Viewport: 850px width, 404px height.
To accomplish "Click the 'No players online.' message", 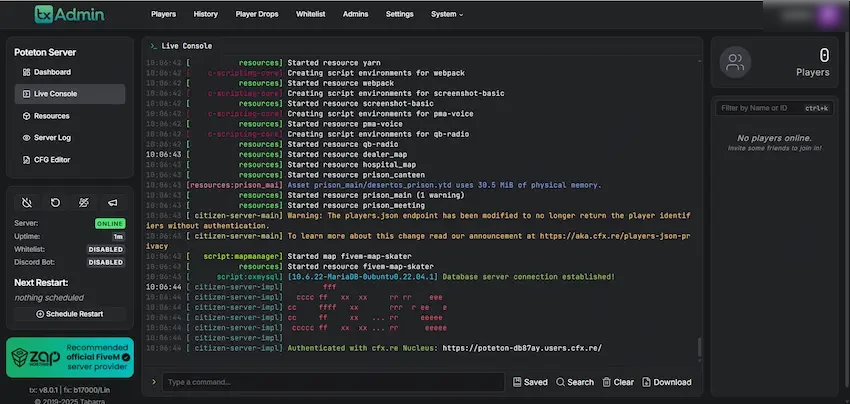I will click(774, 138).
